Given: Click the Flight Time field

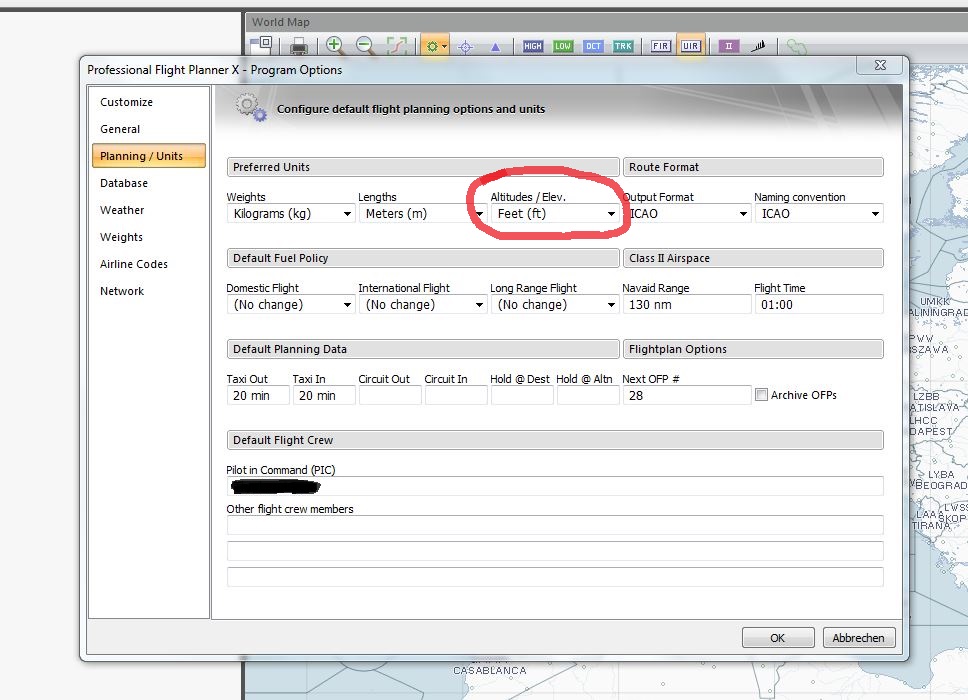Looking at the screenshot, I should 819,304.
